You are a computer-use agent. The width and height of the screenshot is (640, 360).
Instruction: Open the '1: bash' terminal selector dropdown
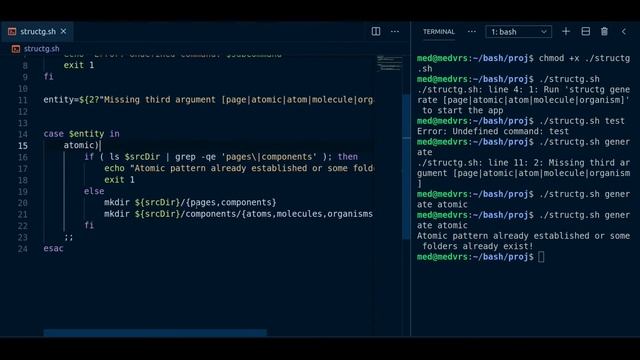click(x=518, y=32)
